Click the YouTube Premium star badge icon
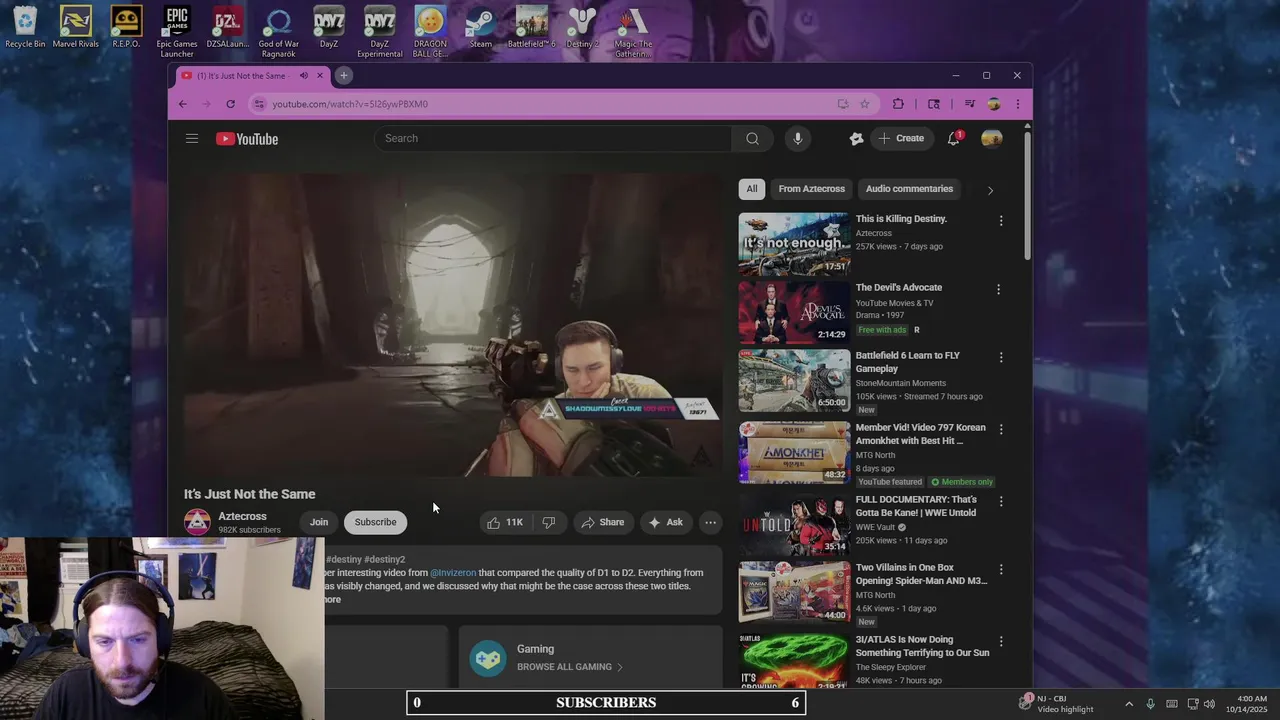The width and height of the screenshot is (1280, 720). click(856, 139)
